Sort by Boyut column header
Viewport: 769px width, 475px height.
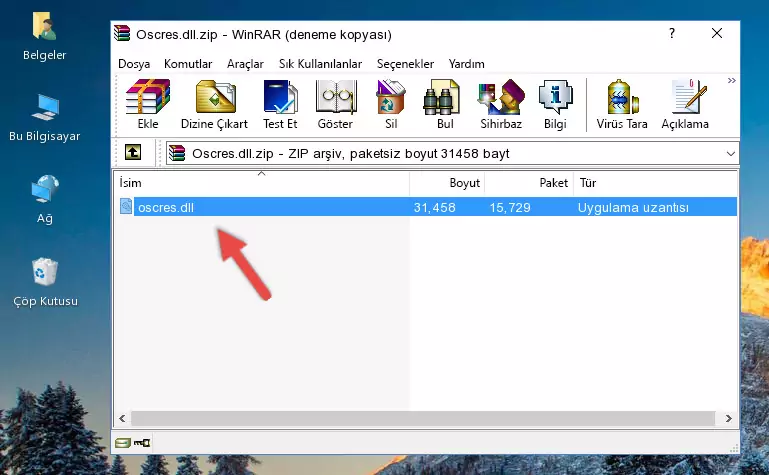[x=447, y=183]
